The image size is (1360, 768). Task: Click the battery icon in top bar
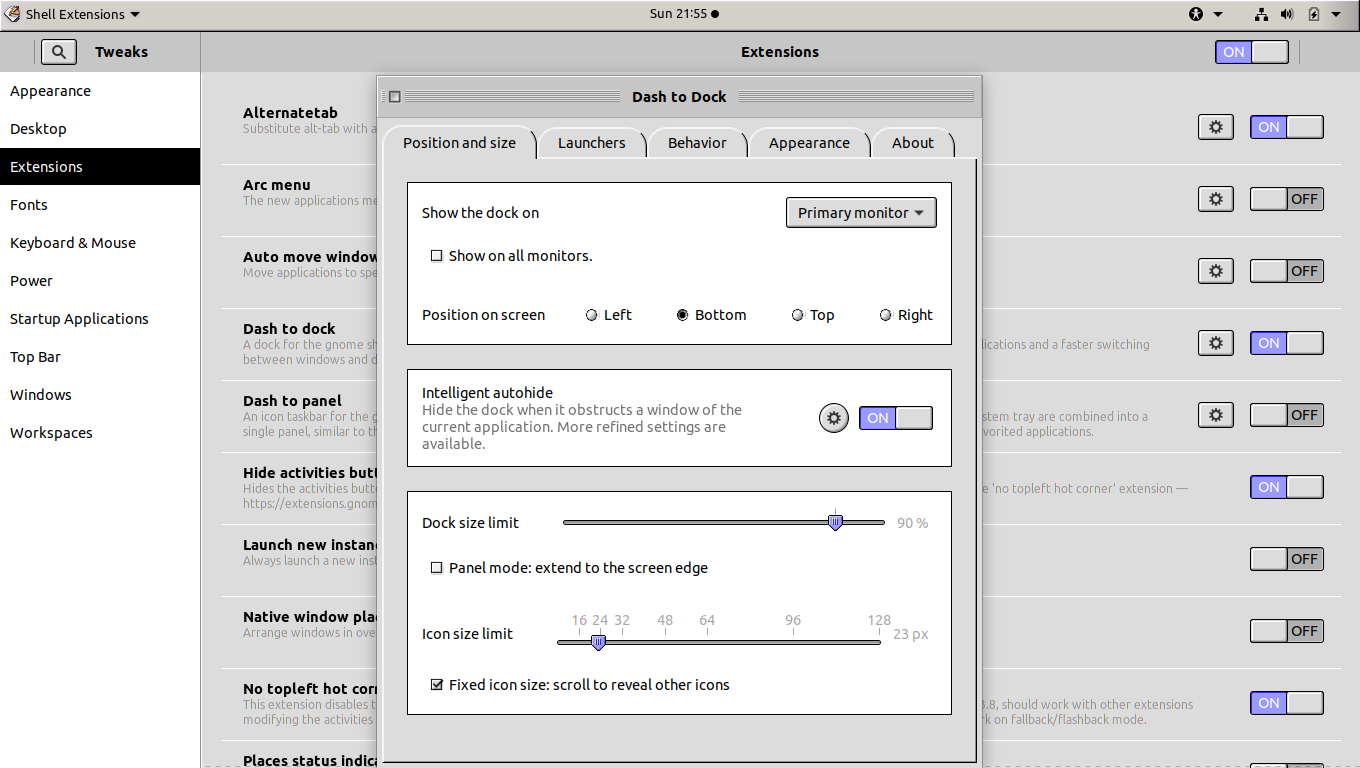pos(1314,14)
